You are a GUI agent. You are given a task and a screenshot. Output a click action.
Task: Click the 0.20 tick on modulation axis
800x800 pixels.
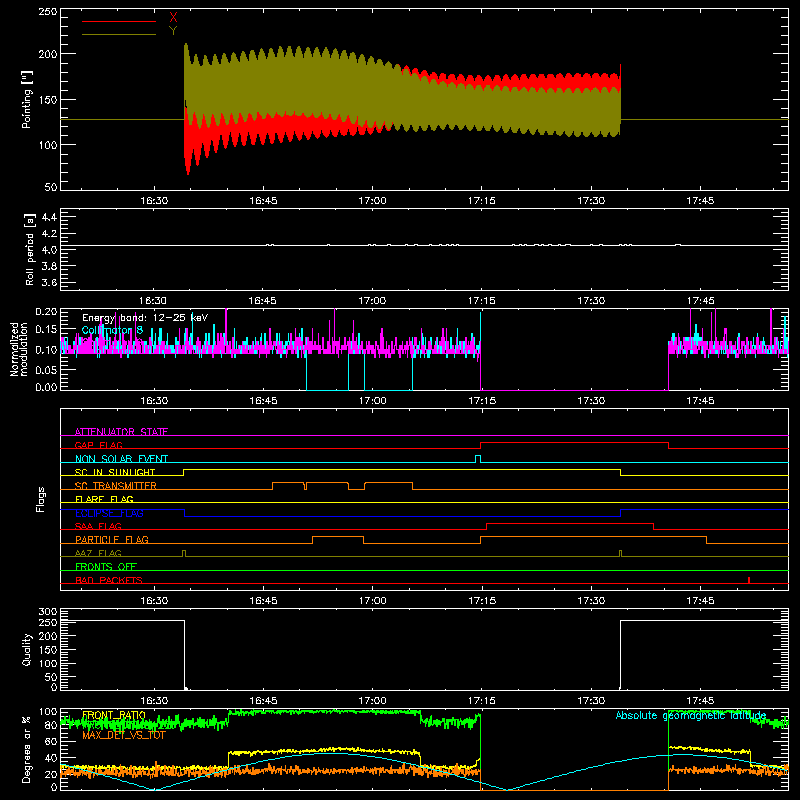pos(47,311)
